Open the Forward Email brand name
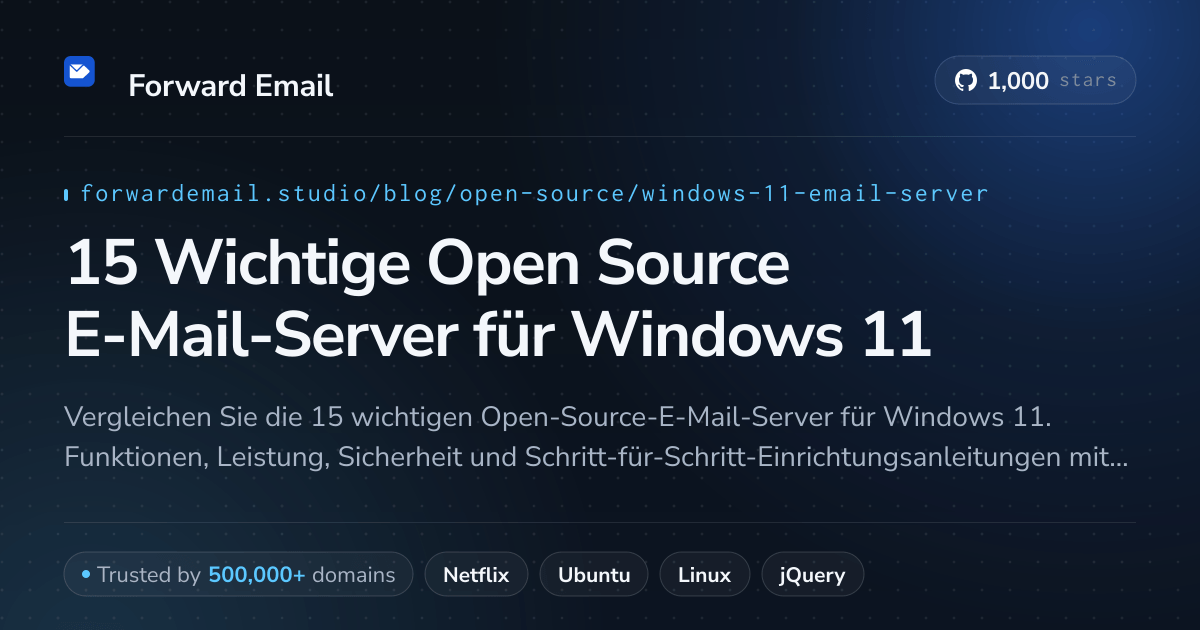Image resolution: width=1200 pixels, height=630 pixels. click(231, 86)
